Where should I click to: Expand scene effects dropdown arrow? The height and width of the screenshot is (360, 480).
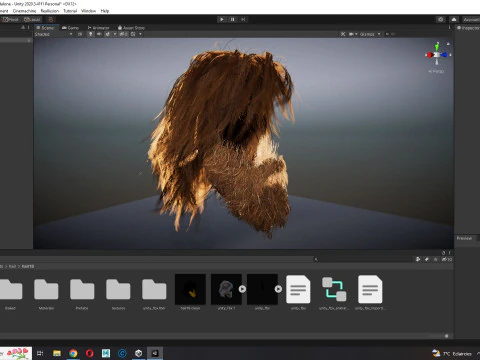point(115,34)
